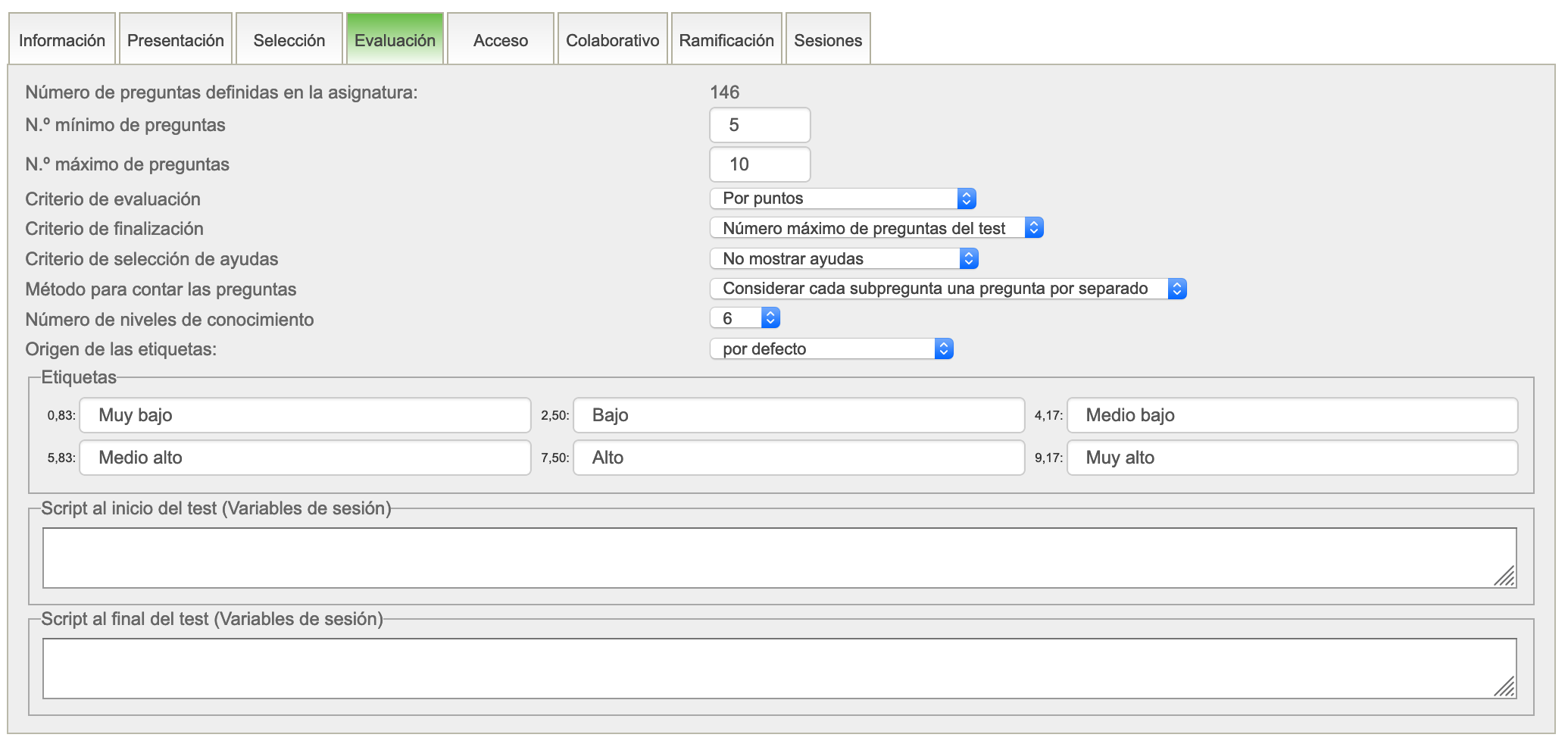Expand the Método para contar preguntas dropdown

(x=947, y=289)
